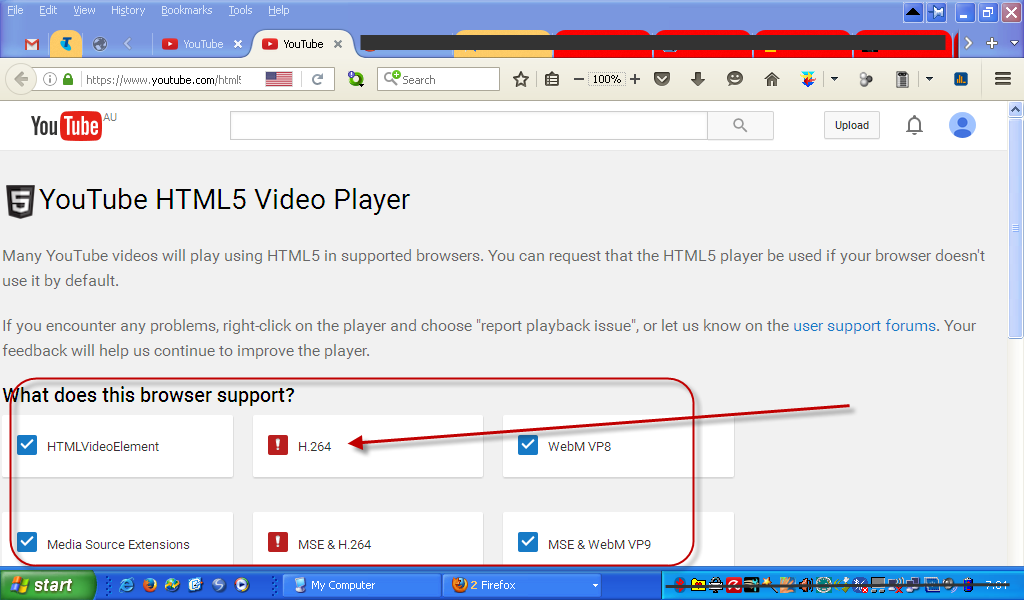Click the clipboard add-on icon

[903, 80]
